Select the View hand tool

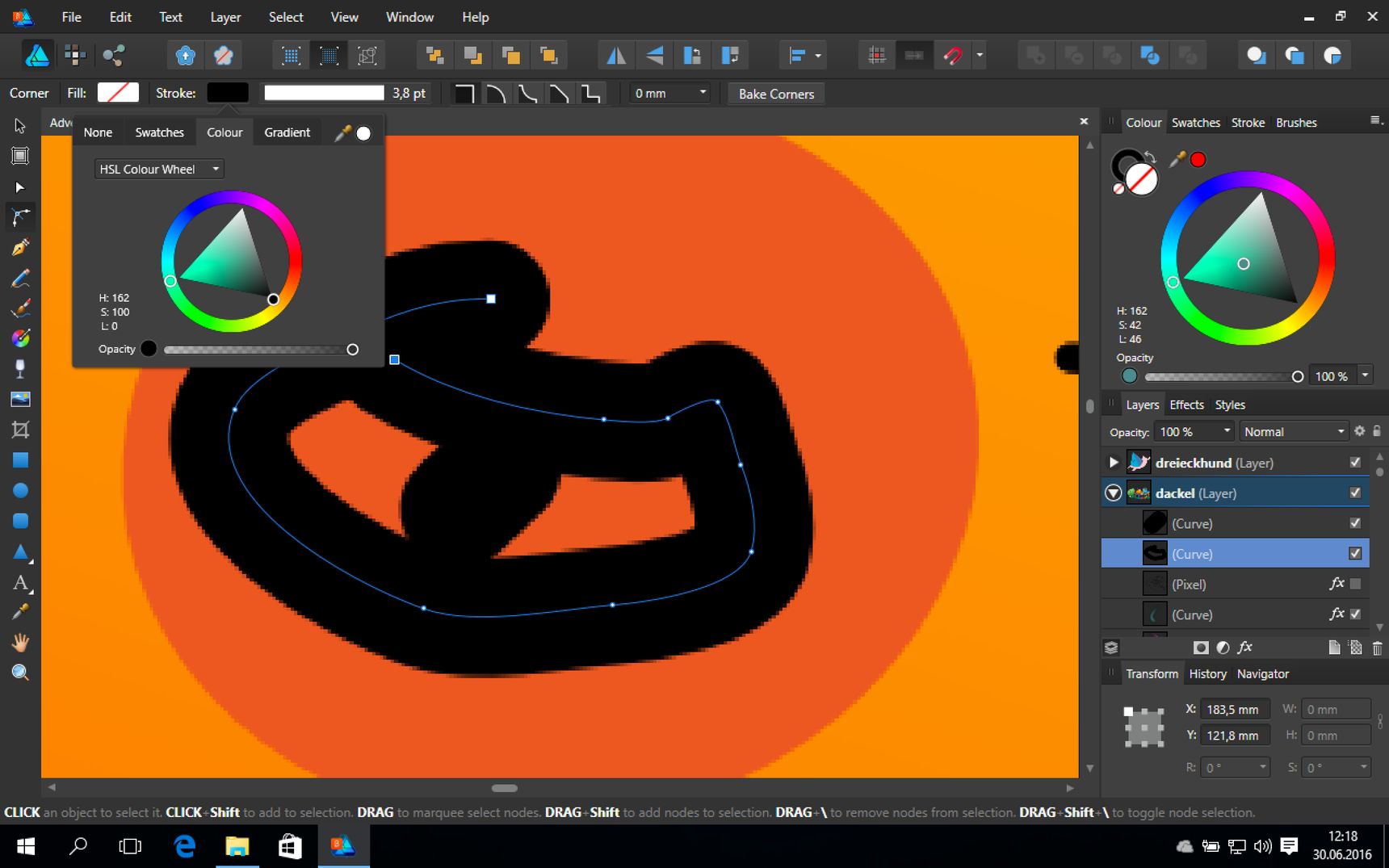(x=20, y=643)
